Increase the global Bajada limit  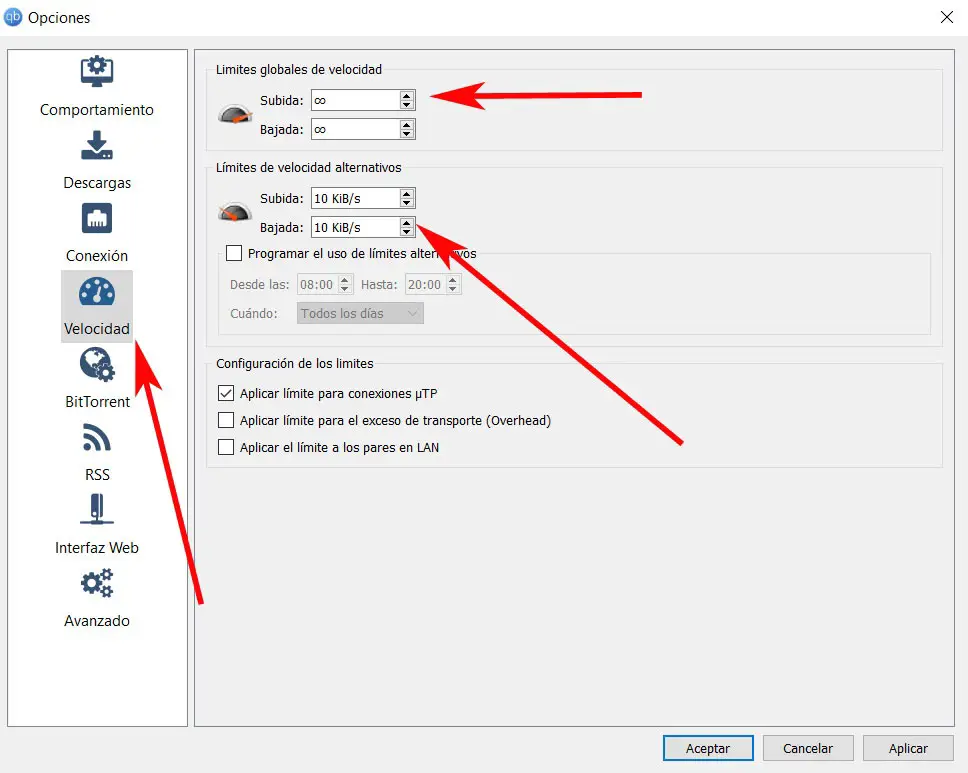pyautogui.click(x=406, y=125)
